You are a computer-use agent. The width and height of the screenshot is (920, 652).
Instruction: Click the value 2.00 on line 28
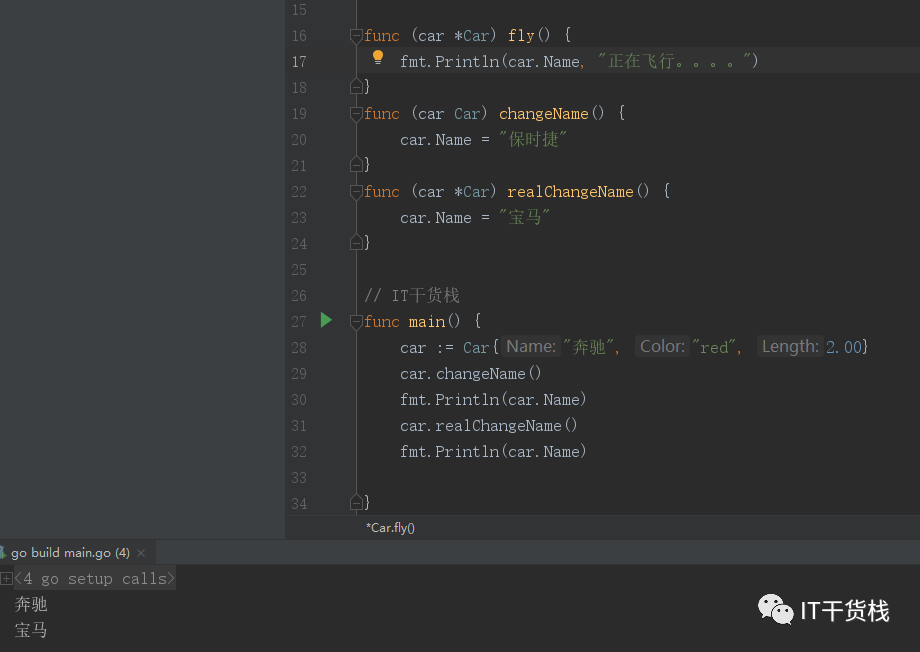(844, 347)
